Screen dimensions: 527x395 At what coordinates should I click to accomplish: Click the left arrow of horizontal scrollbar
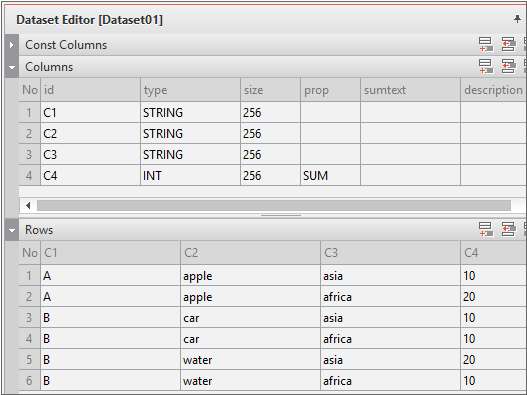click(28, 205)
